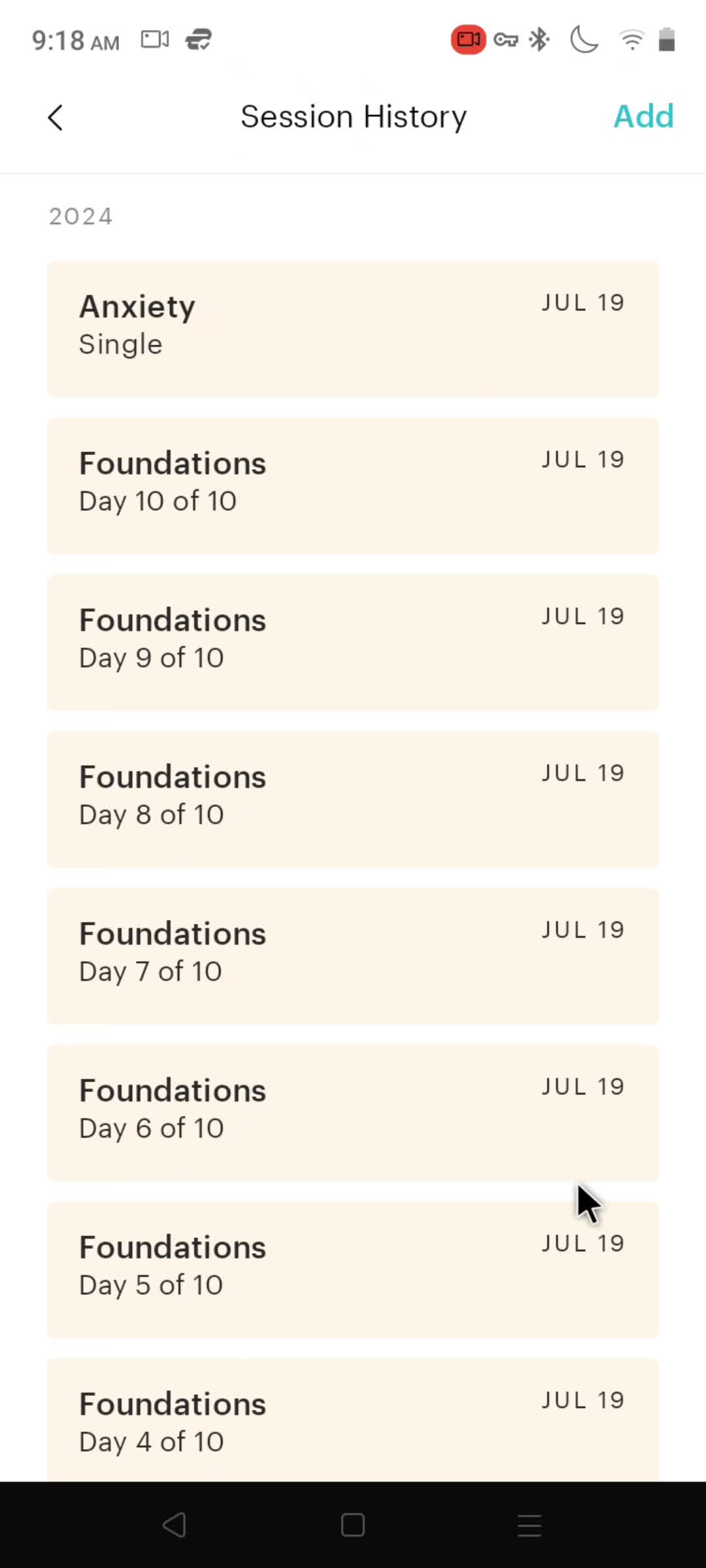
Task: Tap the battery status icon
Action: [x=666, y=40]
